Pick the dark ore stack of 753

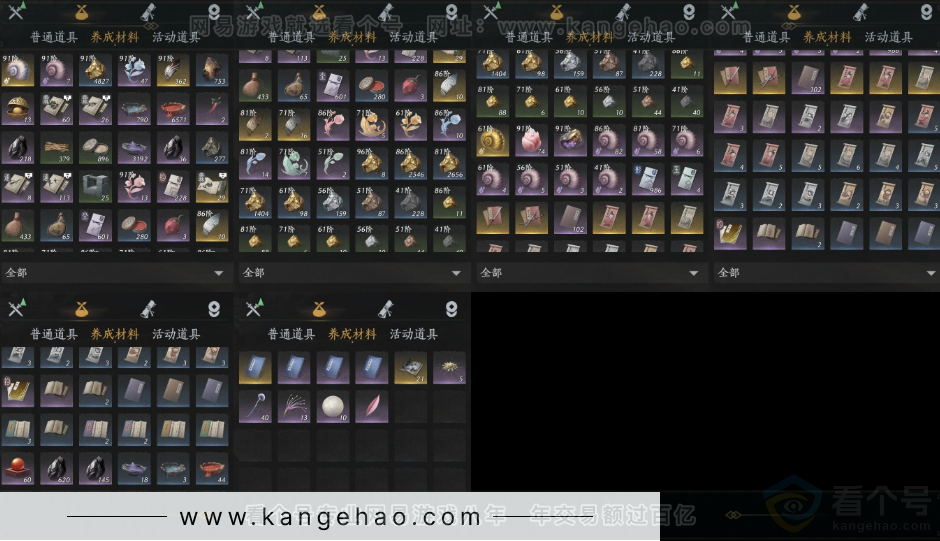coord(212,70)
